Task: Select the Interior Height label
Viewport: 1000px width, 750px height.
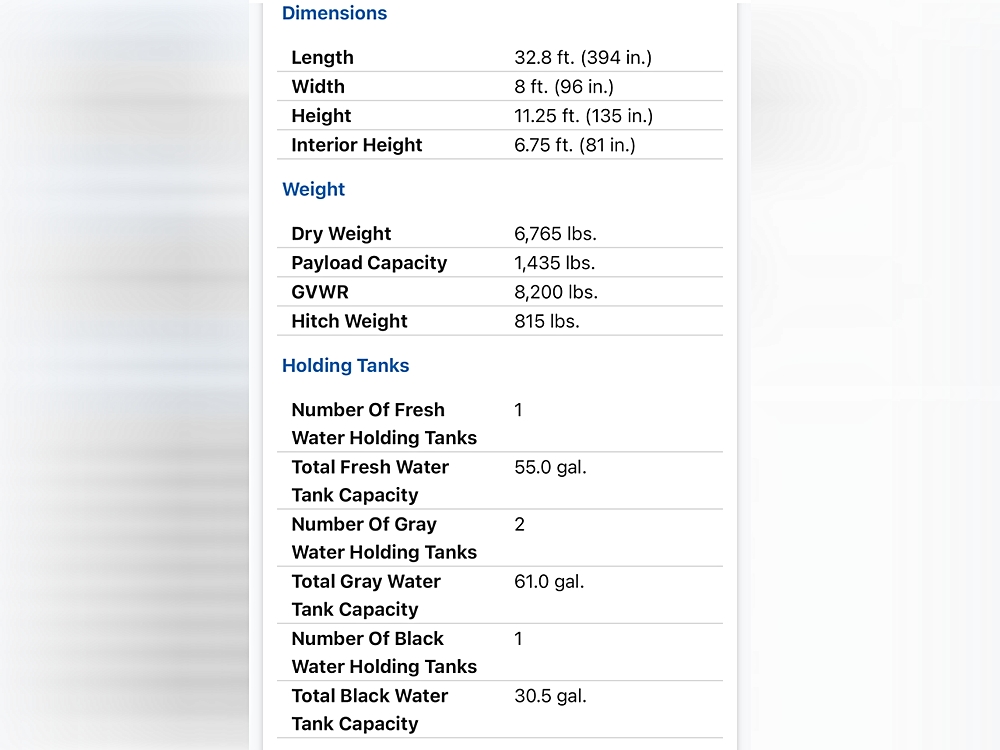Action: coord(356,145)
